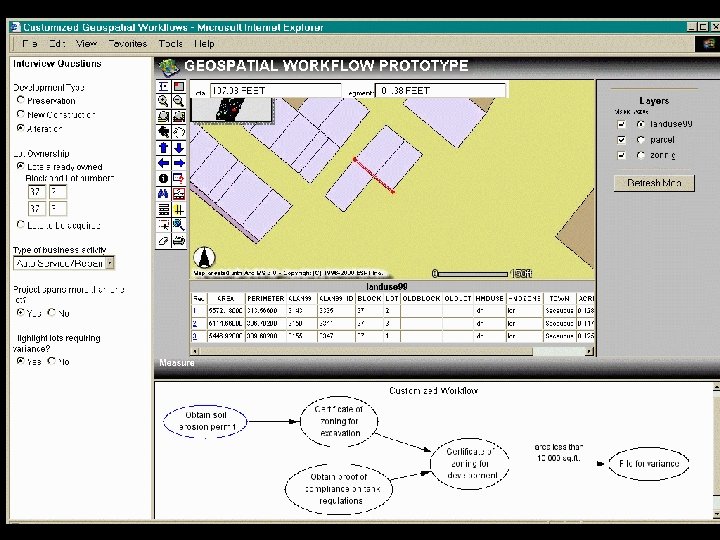Set zoning as the active layer

click(641, 155)
